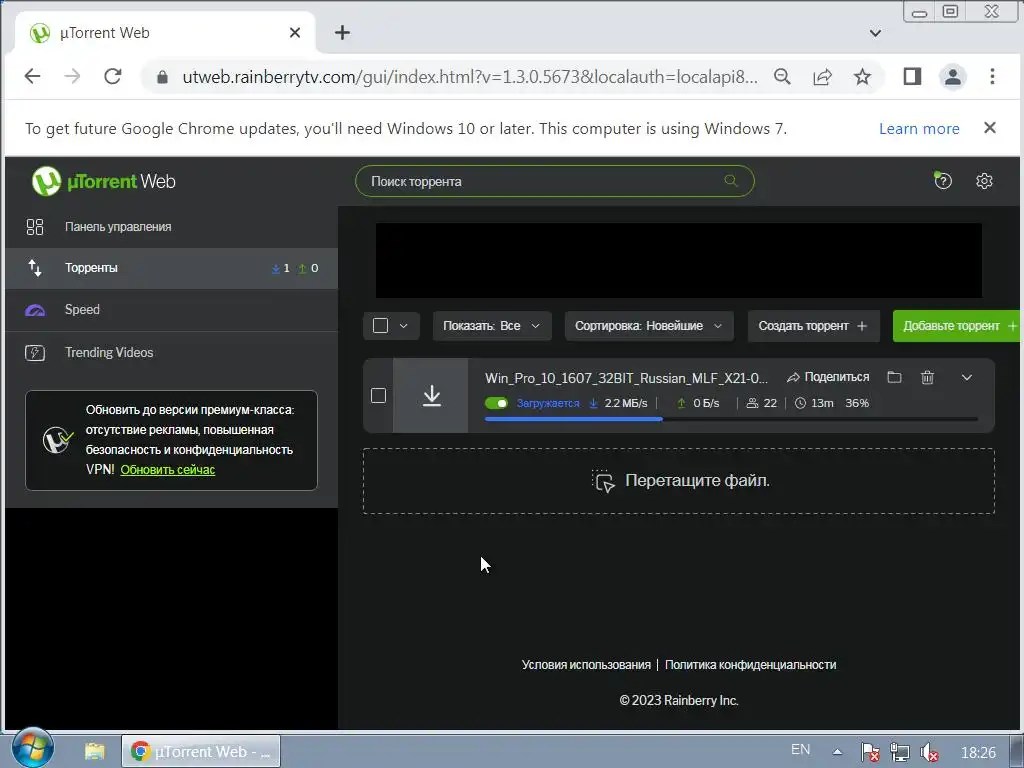Click the Создать торрент button
Viewport: 1024px width, 768px height.
click(813, 325)
